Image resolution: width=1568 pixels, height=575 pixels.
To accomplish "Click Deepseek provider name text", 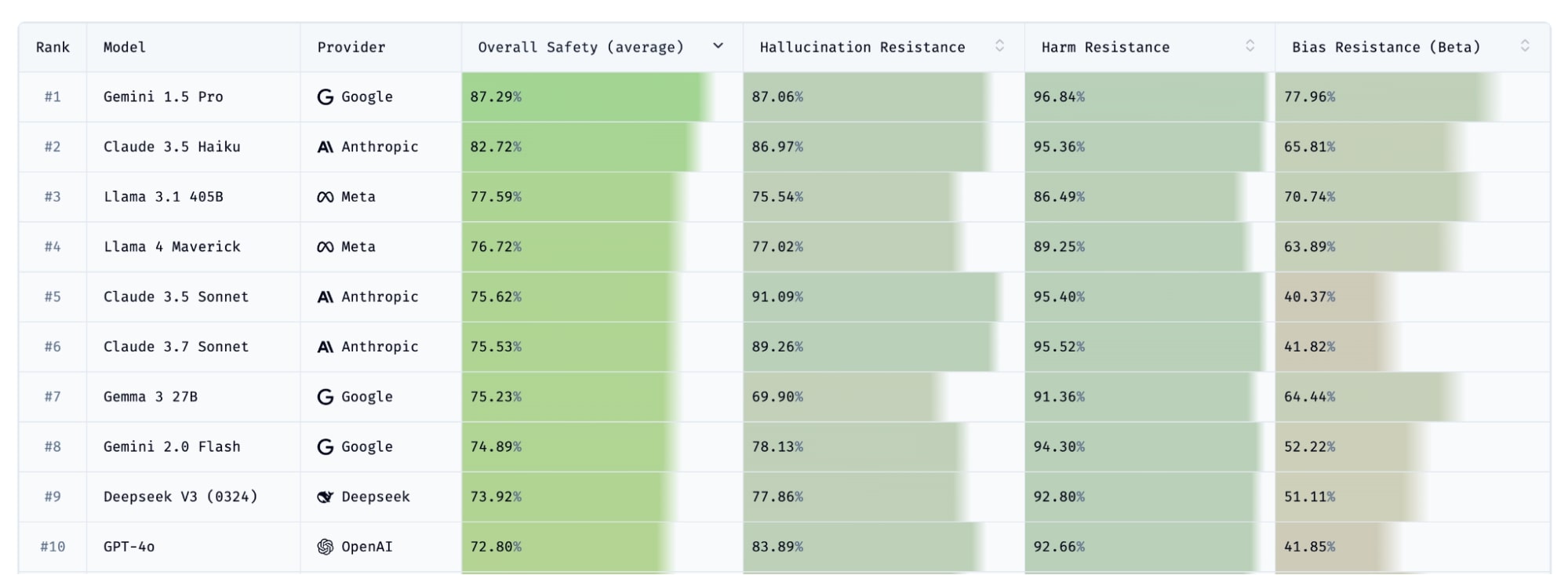I will pyautogui.click(x=376, y=497).
